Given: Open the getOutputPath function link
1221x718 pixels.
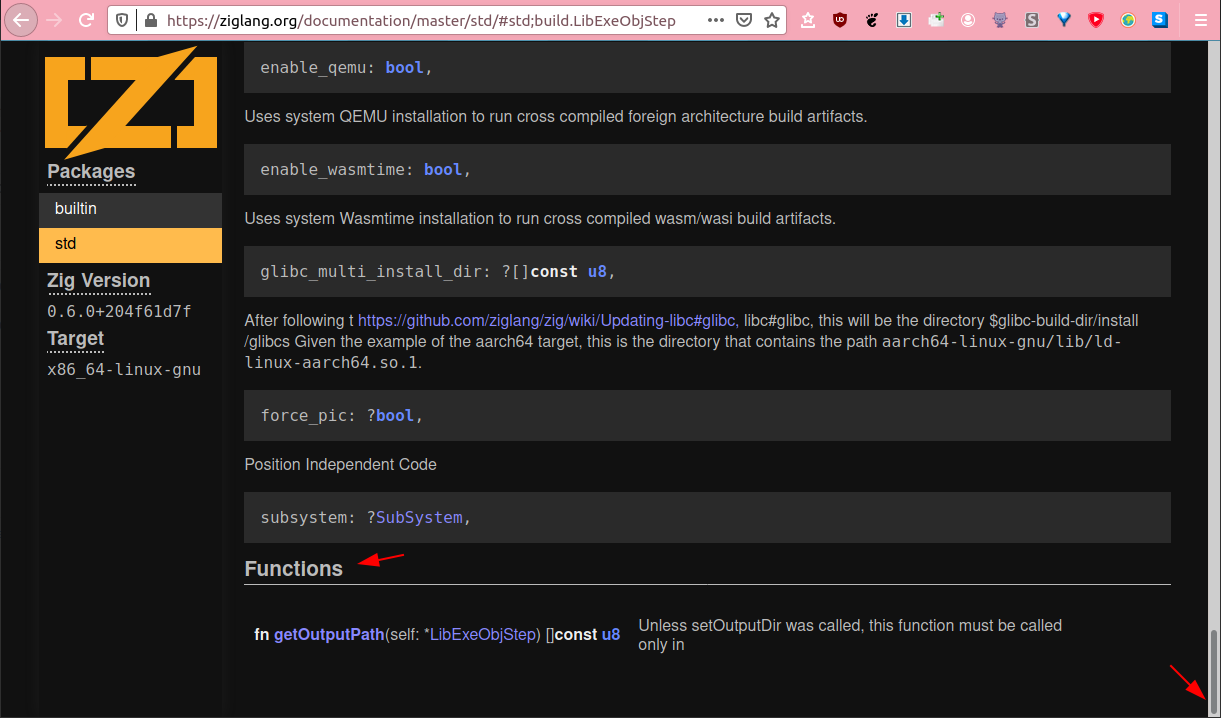Looking at the screenshot, I should pyautogui.click(x=329, y=634).
